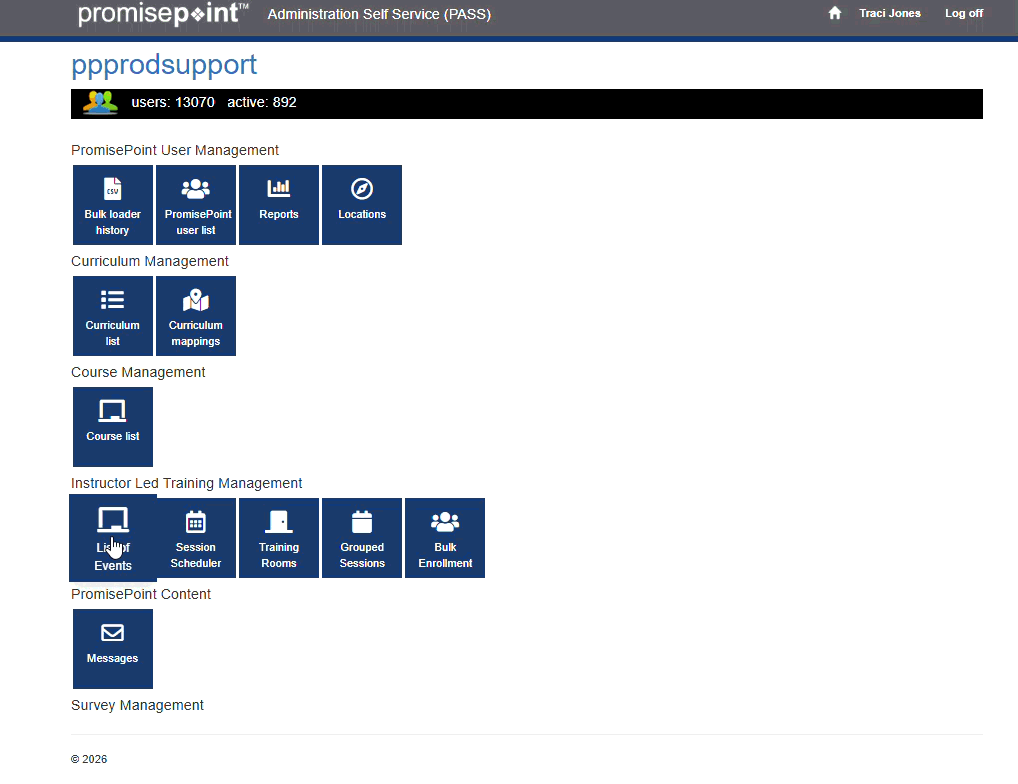Open the Grouped Sessions tile
1018x784 pixels.
click(x=362, y=538)
